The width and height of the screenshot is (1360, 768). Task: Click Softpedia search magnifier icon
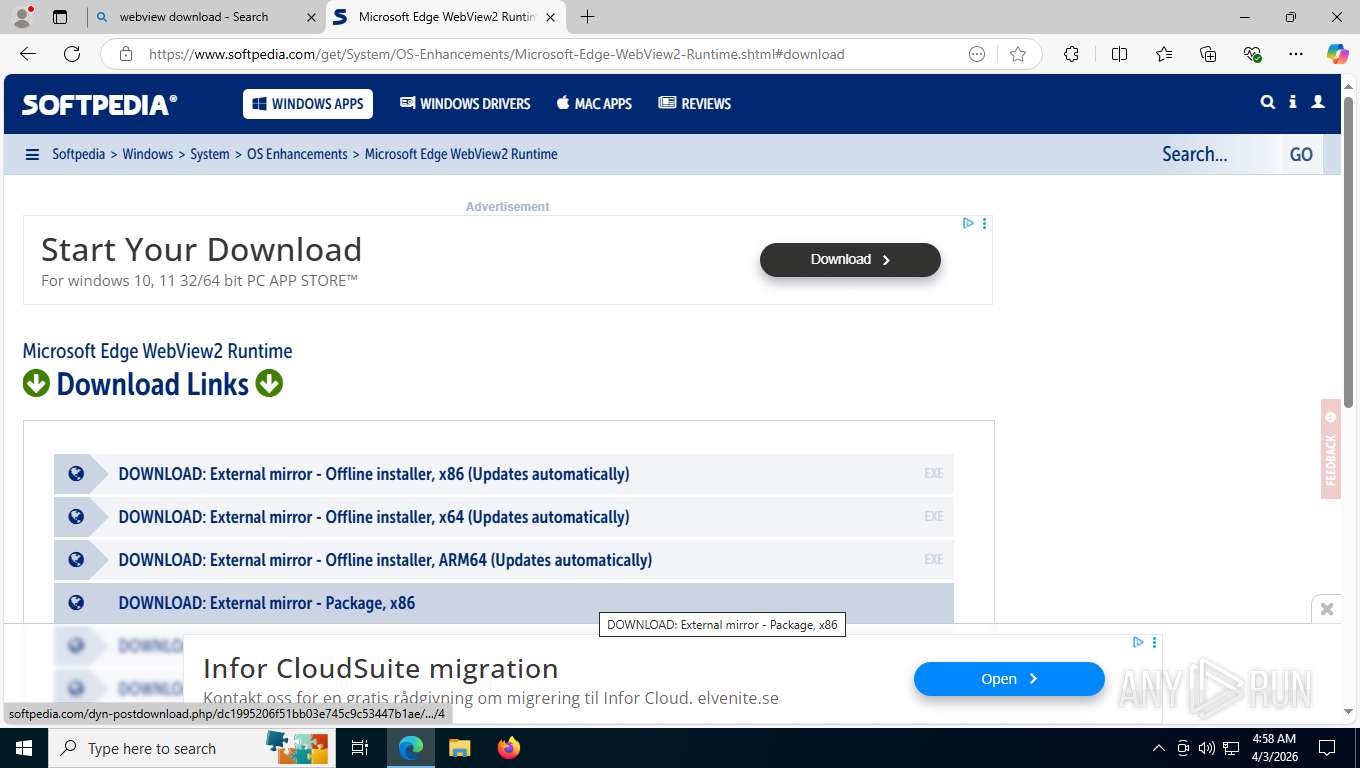(x=1268, y=102)
